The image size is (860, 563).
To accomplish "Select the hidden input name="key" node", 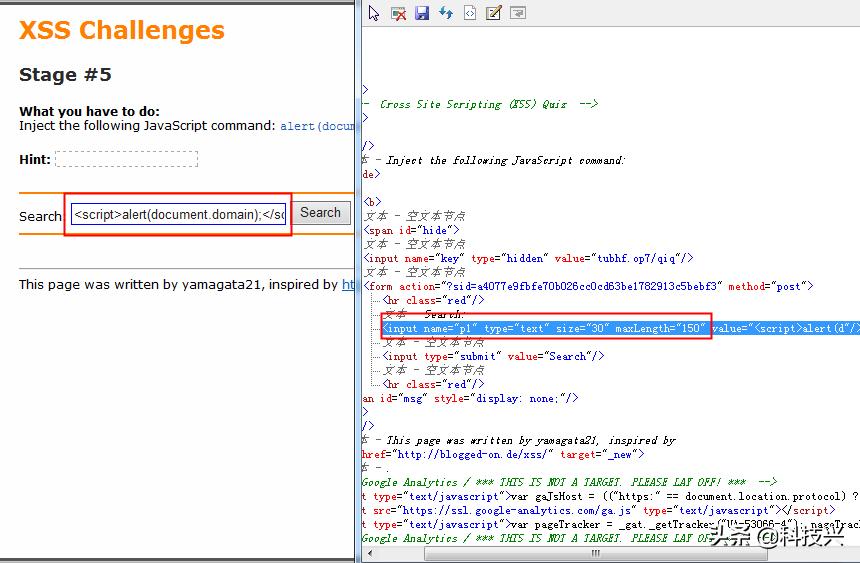I will (528, 258).
